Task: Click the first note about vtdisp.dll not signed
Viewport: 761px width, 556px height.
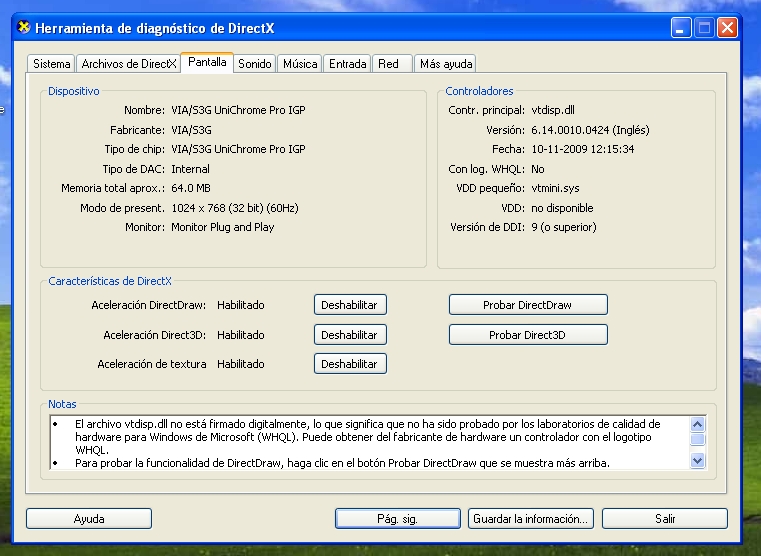Action: [367, 437]
